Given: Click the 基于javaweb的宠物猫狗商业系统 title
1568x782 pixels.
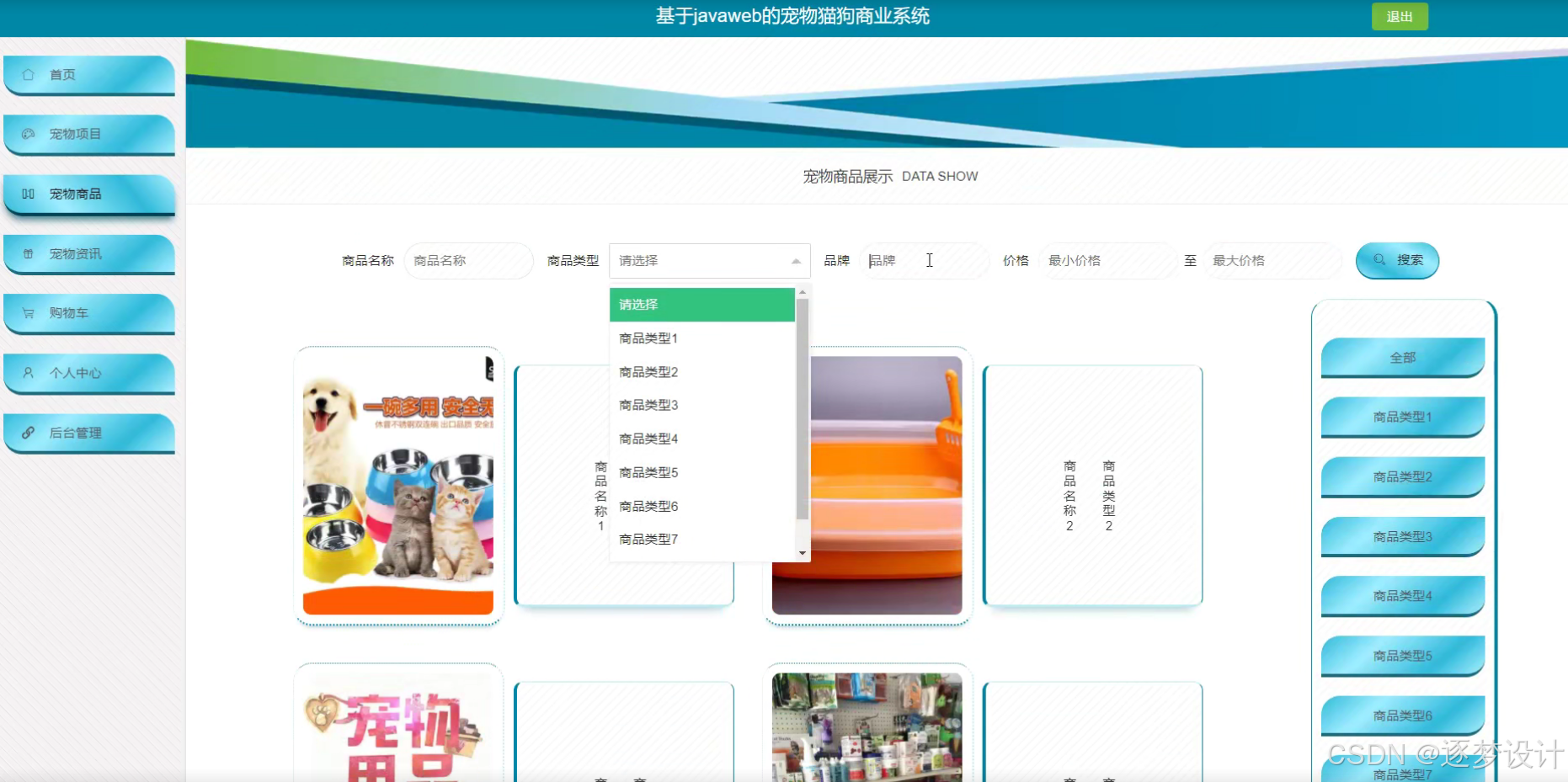Looking at the screenshot, I should click(x=792, y=16).
